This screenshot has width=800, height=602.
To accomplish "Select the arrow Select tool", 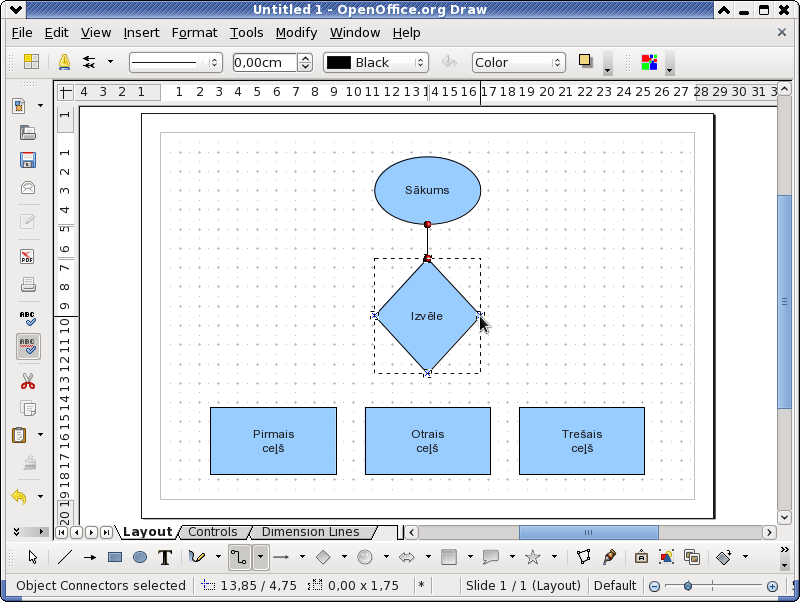I will point(33,557).
